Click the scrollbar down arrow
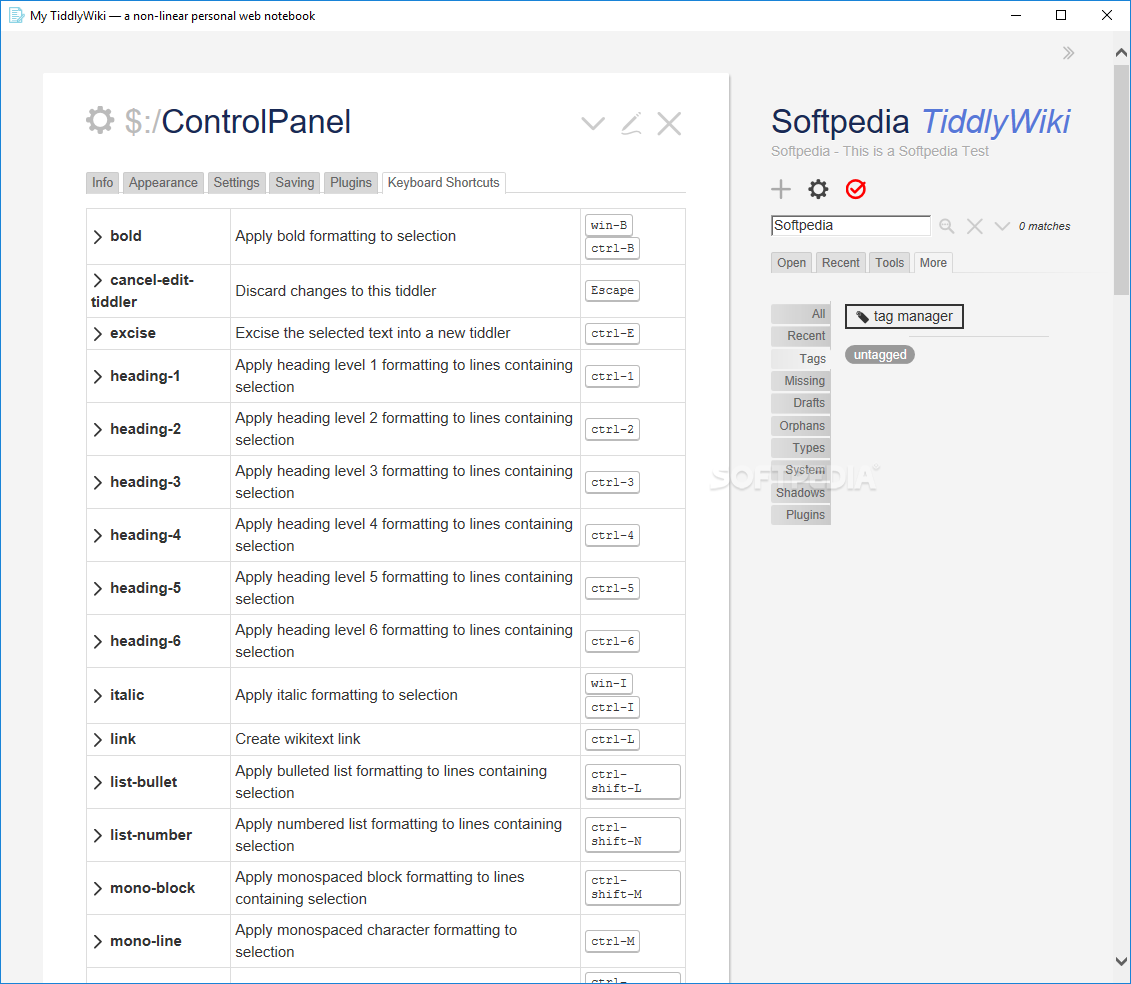This screenshot has width=1131, height=984. tap(1122, 962)
